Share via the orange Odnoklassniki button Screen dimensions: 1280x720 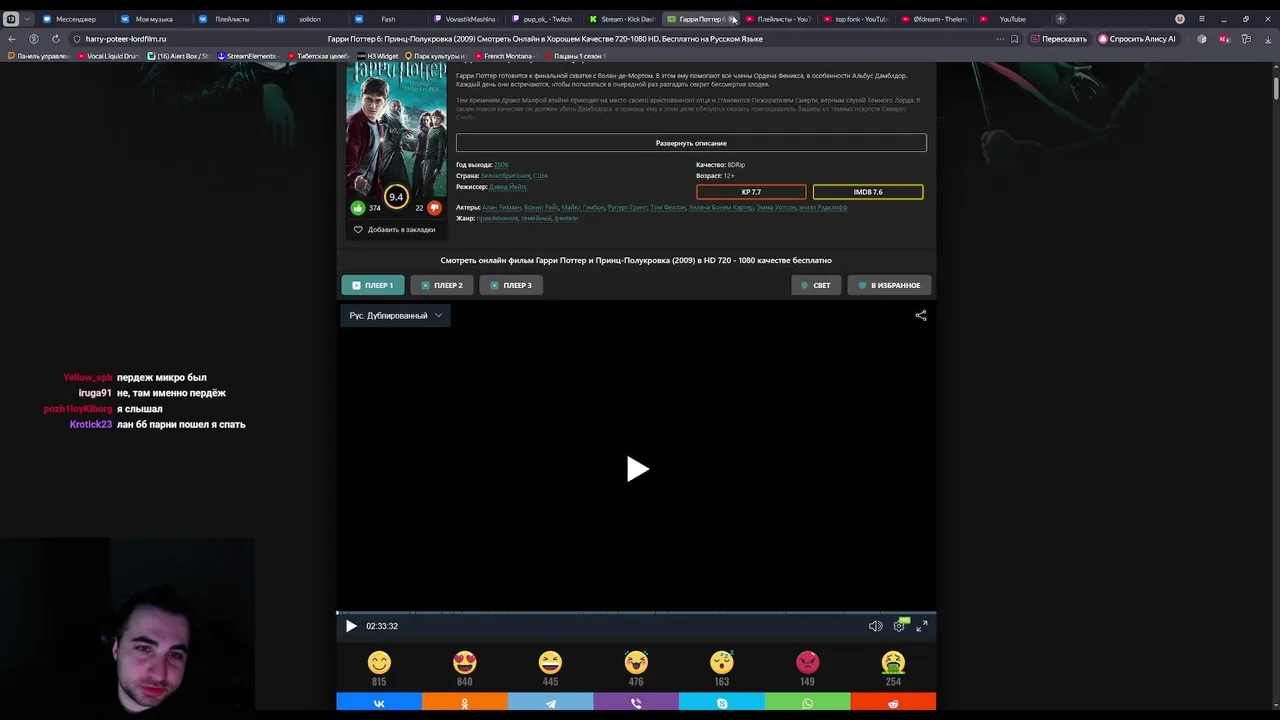pos(465,703)
